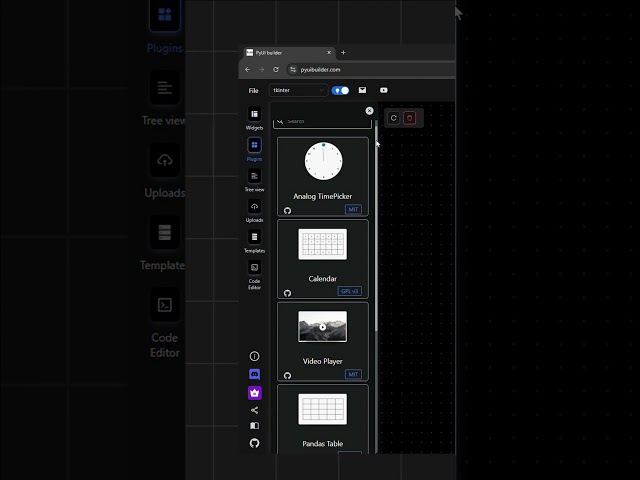The image size is (640, 480).
Task: Click the red trash delete icon
Action: coord(410,118)
